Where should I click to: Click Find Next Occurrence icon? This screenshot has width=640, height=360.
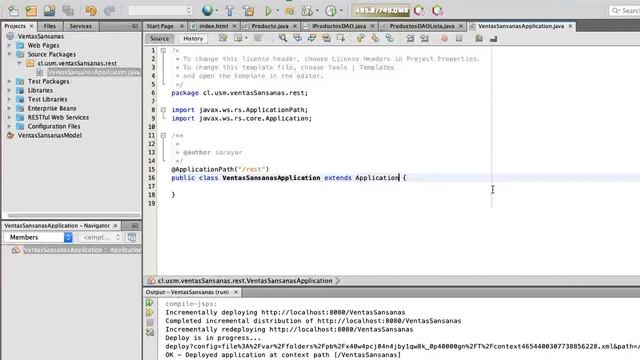pos(312,38)
